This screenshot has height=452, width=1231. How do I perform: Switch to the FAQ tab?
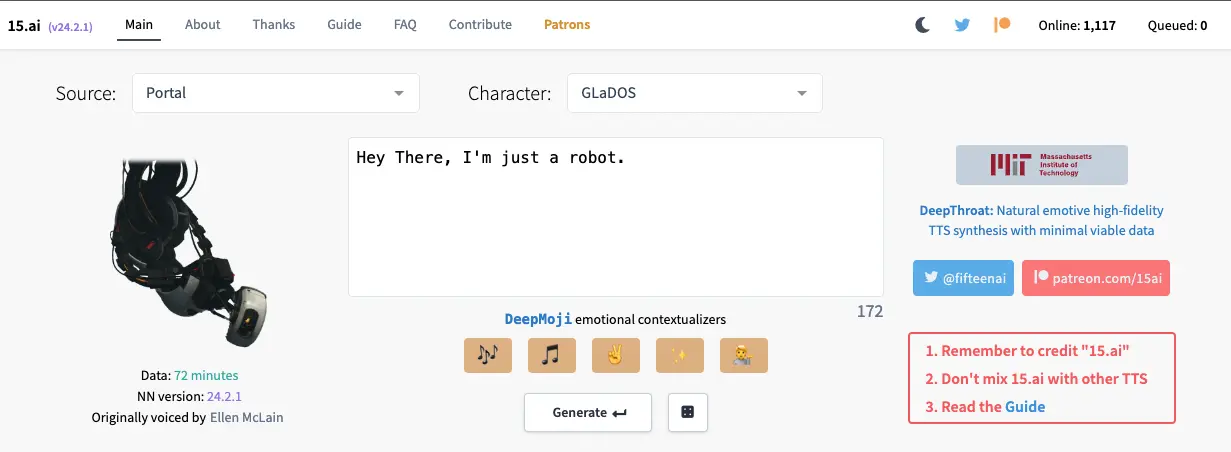405,25
